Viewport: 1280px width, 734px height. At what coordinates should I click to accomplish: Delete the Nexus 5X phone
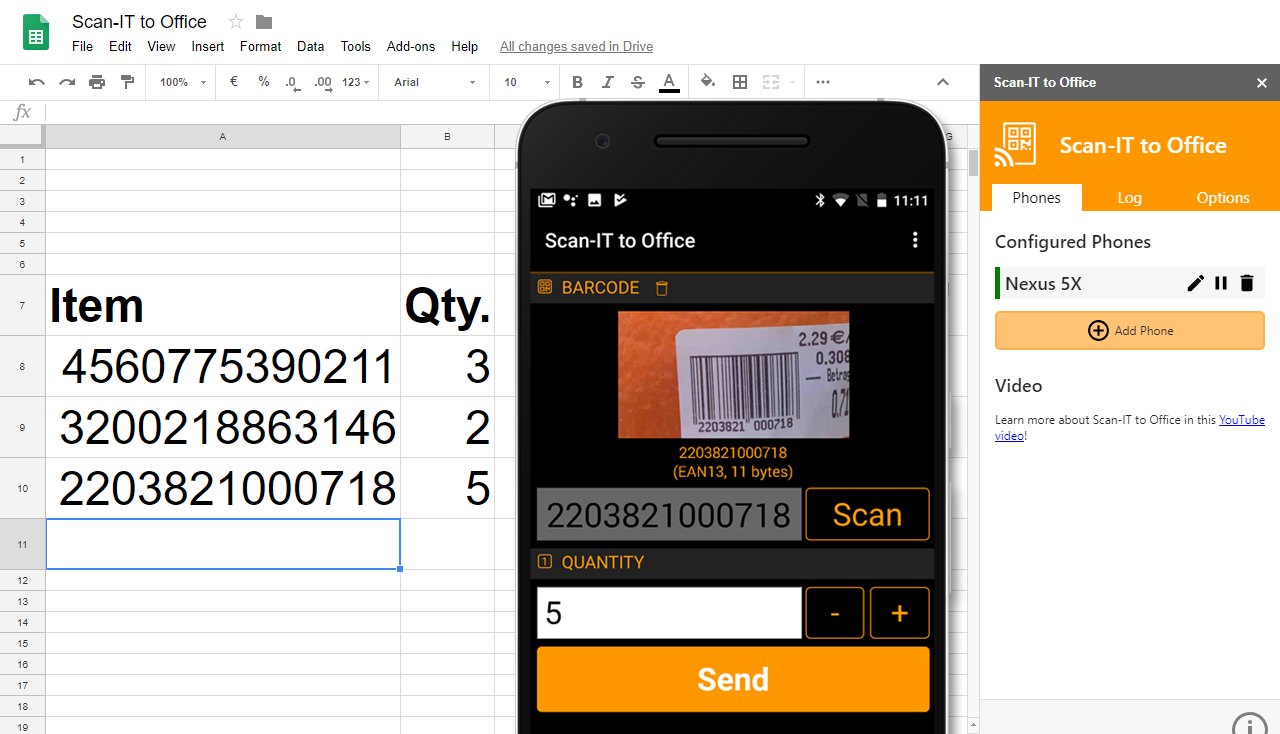[x=1247, y=283]
